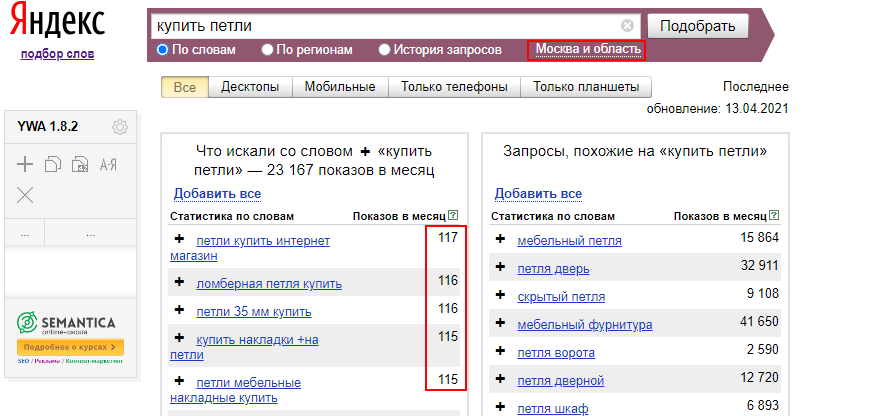Click 'Добавить все' link in left column
Viewport: 895px width, 416px height.
(217, 194)
